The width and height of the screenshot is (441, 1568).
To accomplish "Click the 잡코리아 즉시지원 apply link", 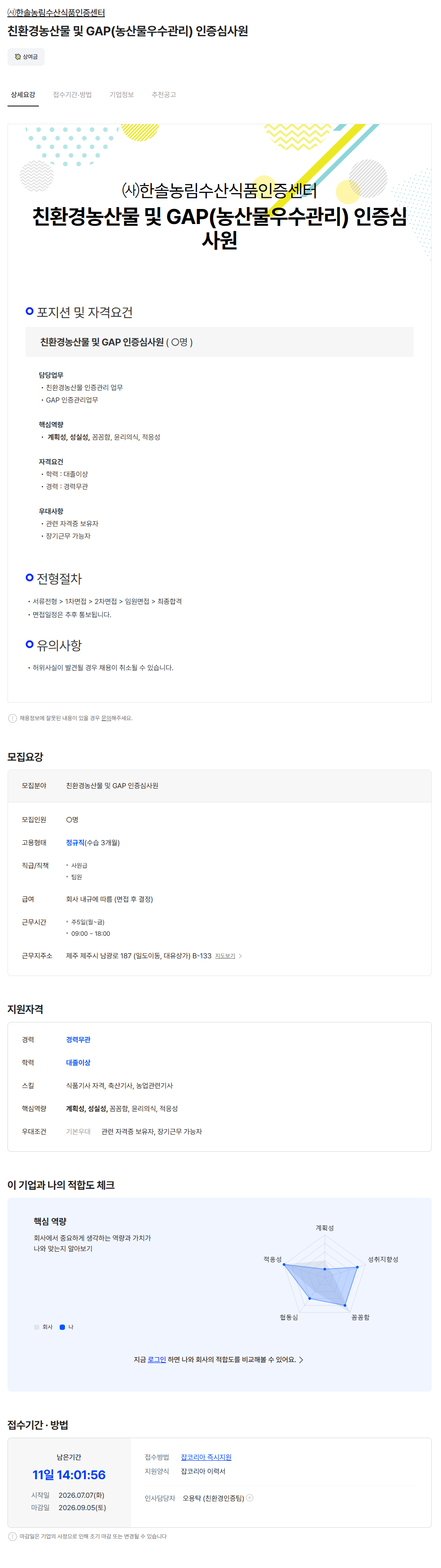I will point(206,1457).
